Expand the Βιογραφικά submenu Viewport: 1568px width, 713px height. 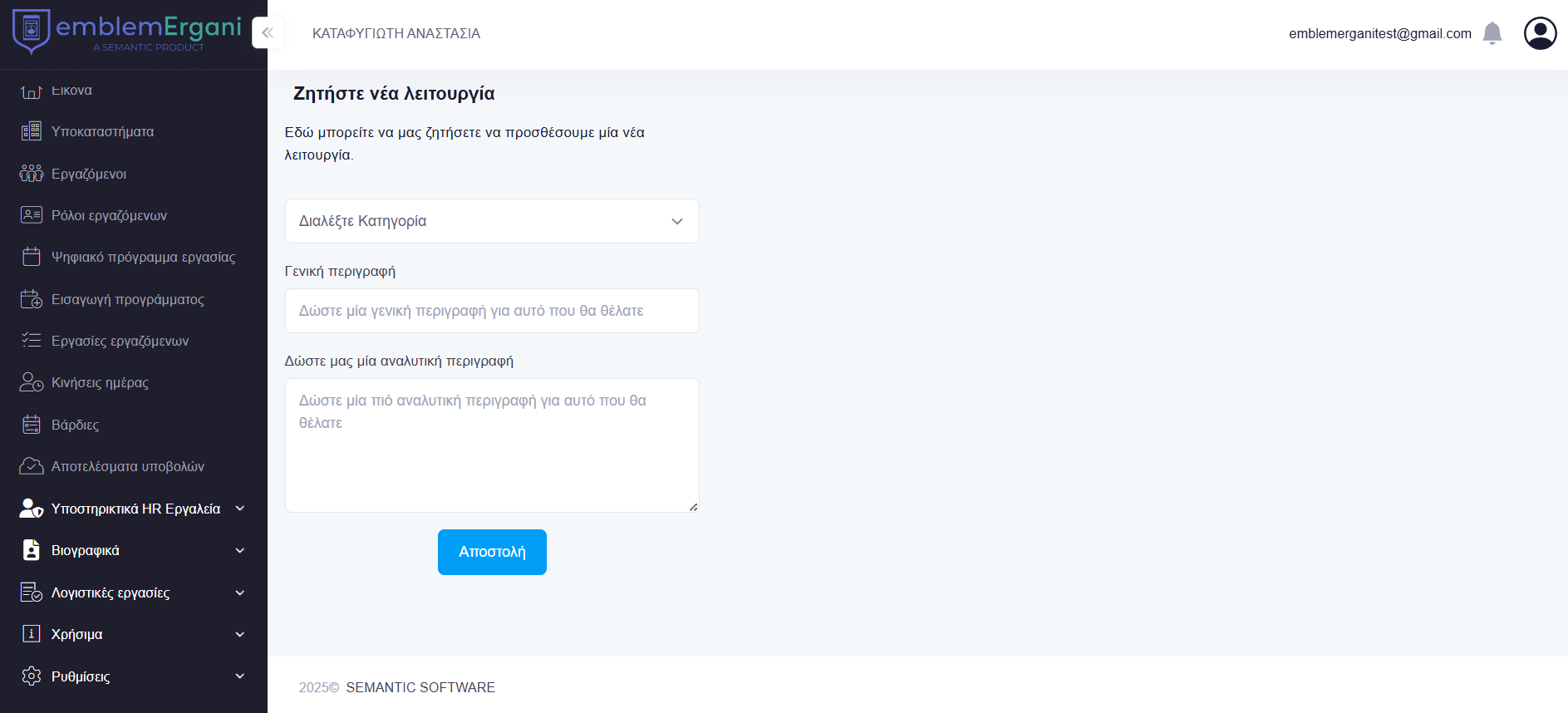(240, 550)
